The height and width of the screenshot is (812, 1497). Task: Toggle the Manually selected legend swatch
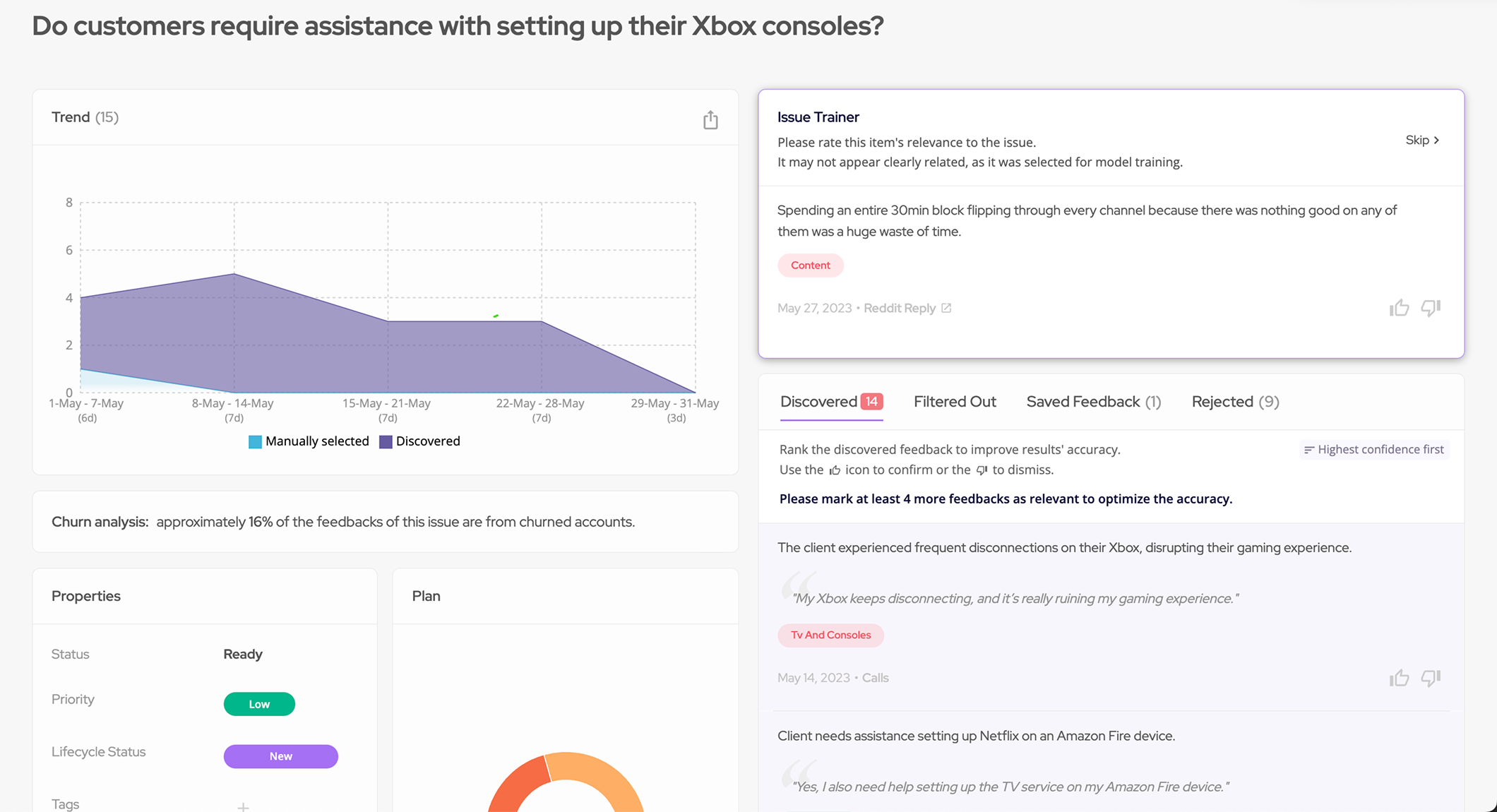[x=255, y=442]
